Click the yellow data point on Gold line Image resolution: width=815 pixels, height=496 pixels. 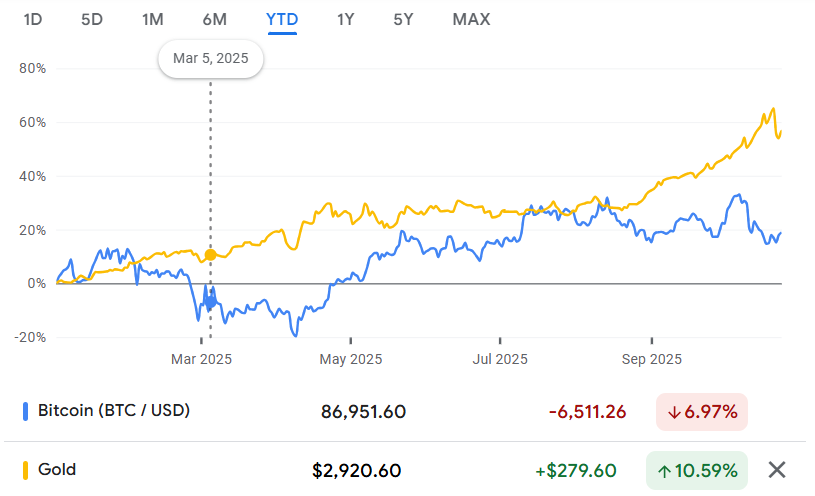210,255
